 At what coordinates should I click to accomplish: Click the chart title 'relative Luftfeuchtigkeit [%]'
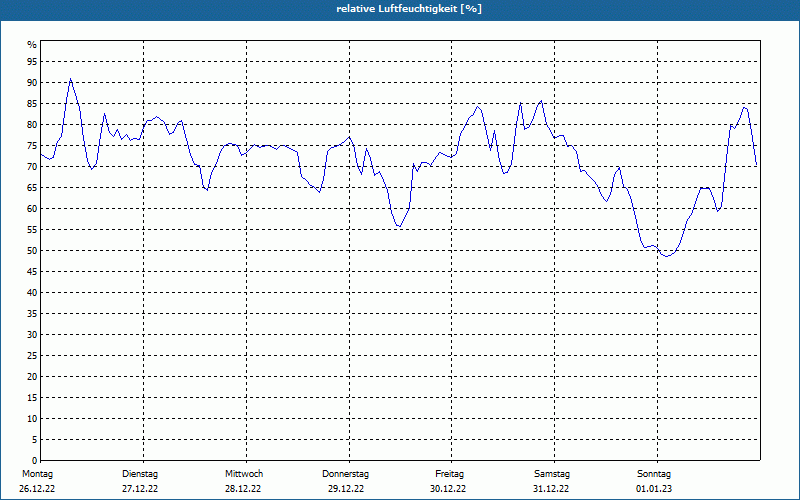pos(409,9)
